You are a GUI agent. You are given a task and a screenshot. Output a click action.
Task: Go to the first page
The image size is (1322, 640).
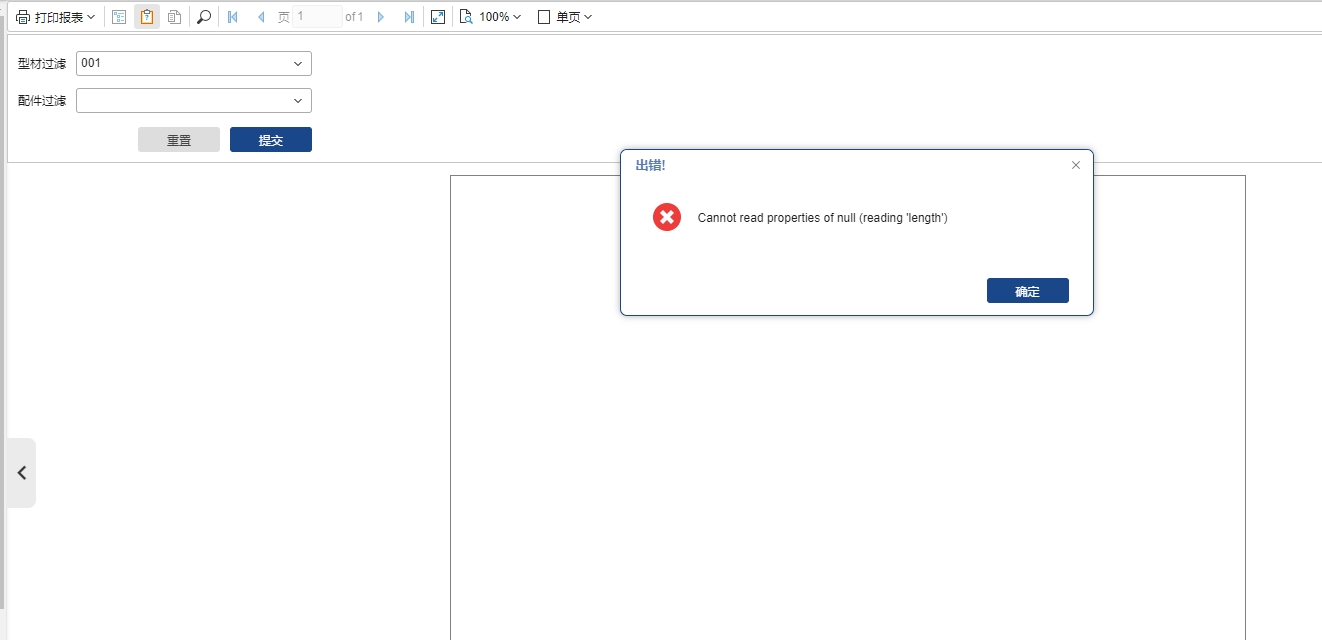coord(233,17)
